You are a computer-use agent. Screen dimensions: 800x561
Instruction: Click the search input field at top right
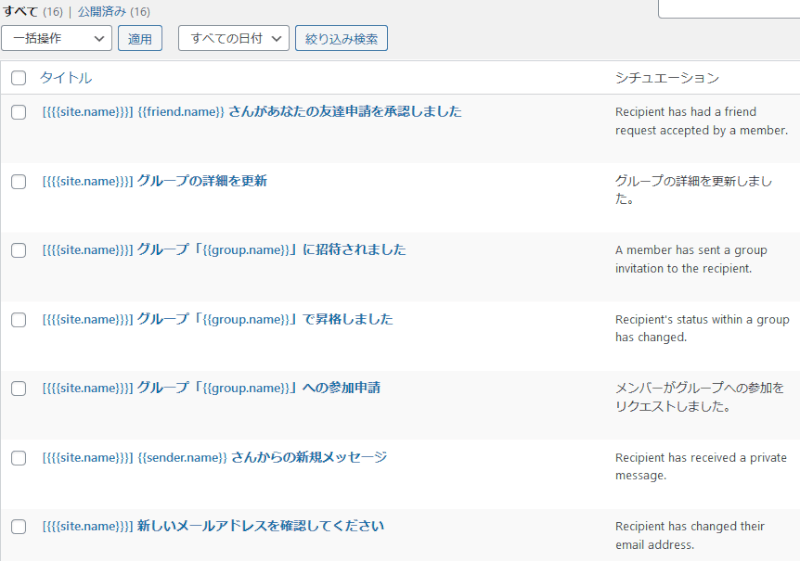click(729, 9)
